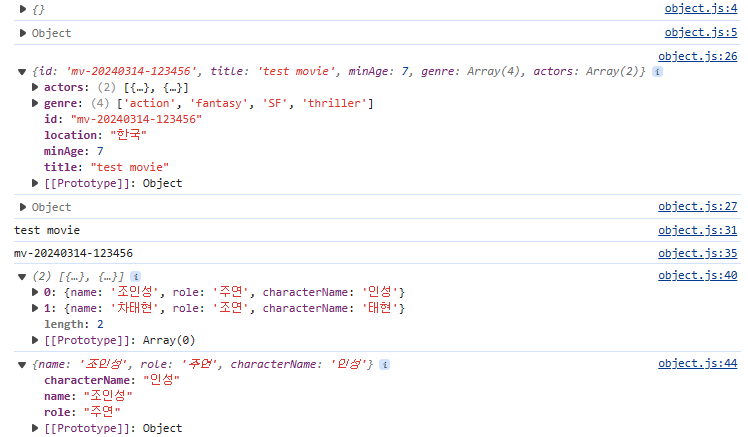
Task: Expand the Object logged at object.js:5
Action: 22,33
